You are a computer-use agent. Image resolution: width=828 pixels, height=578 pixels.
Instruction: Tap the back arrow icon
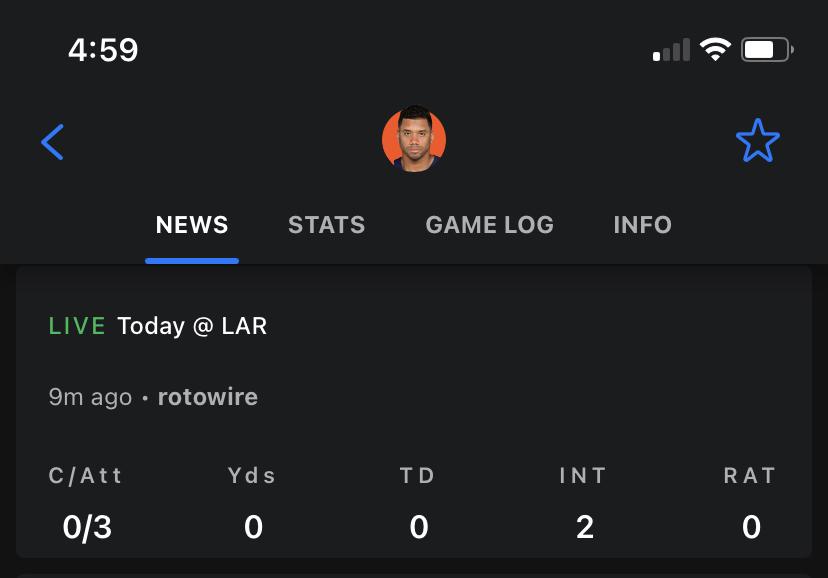[53, 142]
